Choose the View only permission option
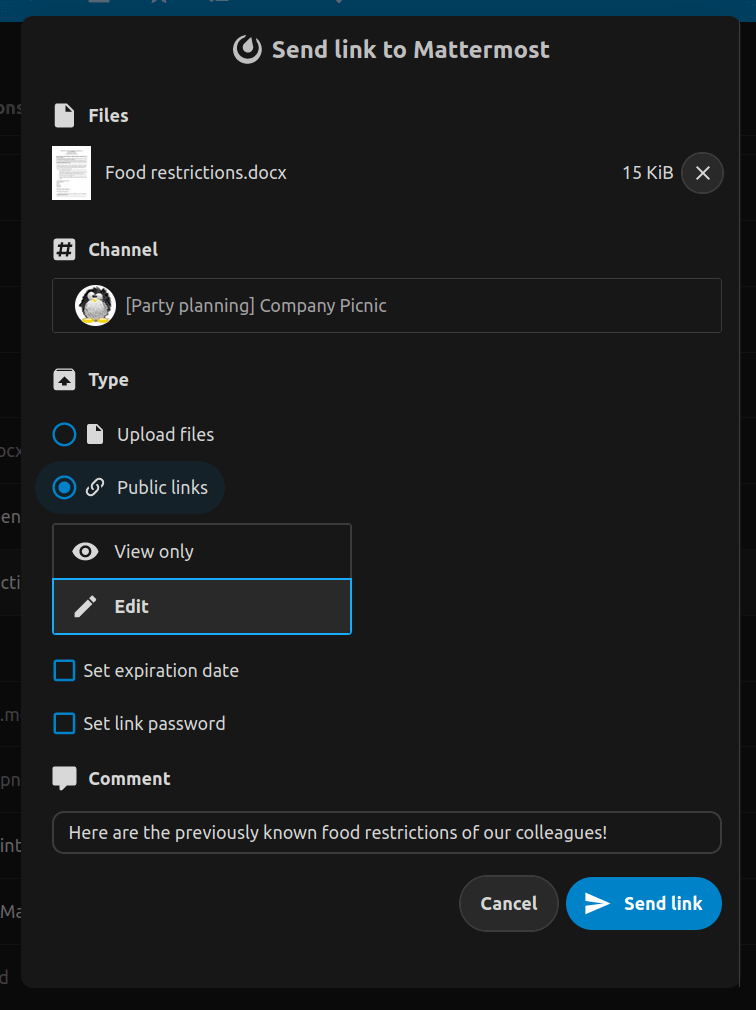The width and height of the screenshot is (756, 1010). click(x=201, y=551)
